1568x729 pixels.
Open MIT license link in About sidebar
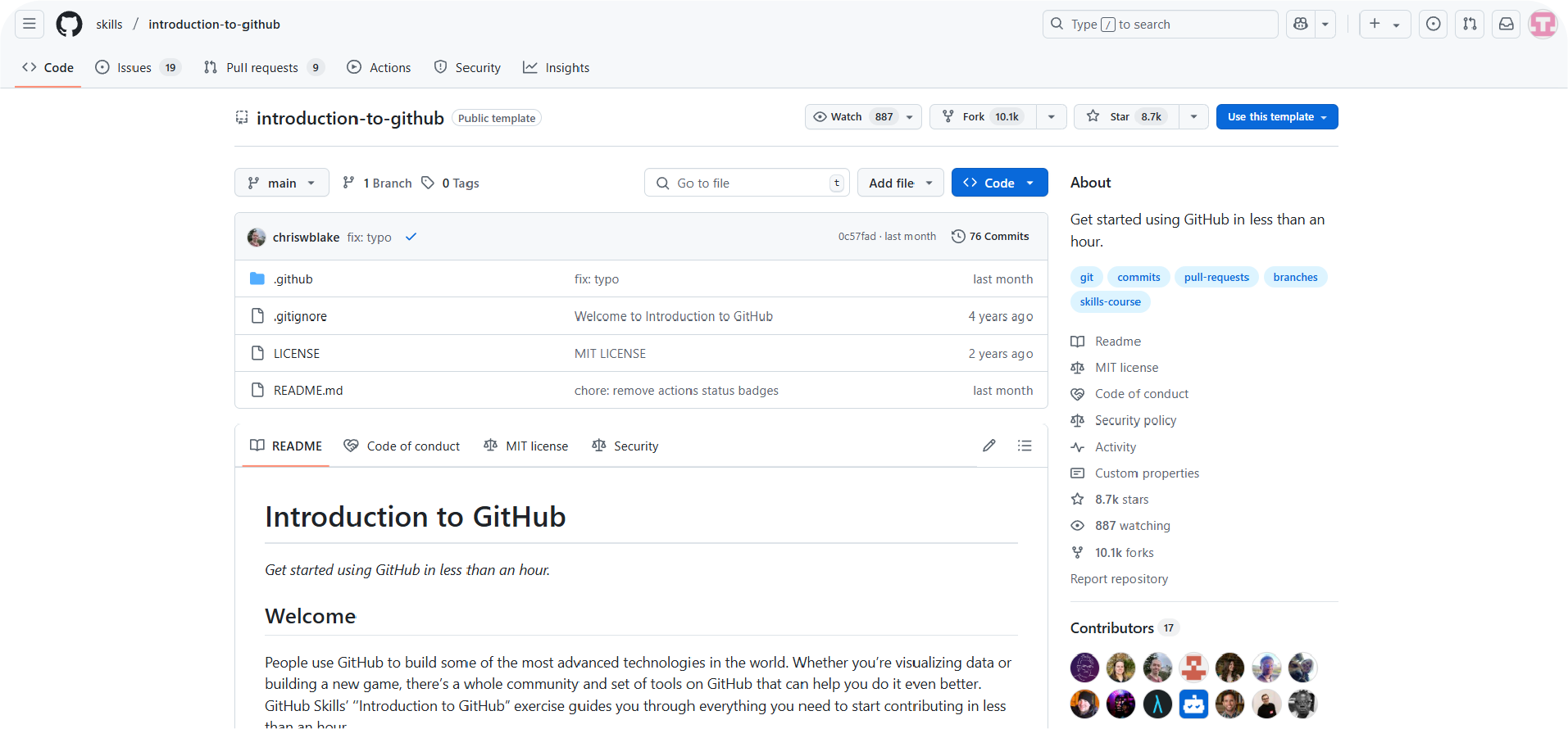click(x=1115, y=368)
